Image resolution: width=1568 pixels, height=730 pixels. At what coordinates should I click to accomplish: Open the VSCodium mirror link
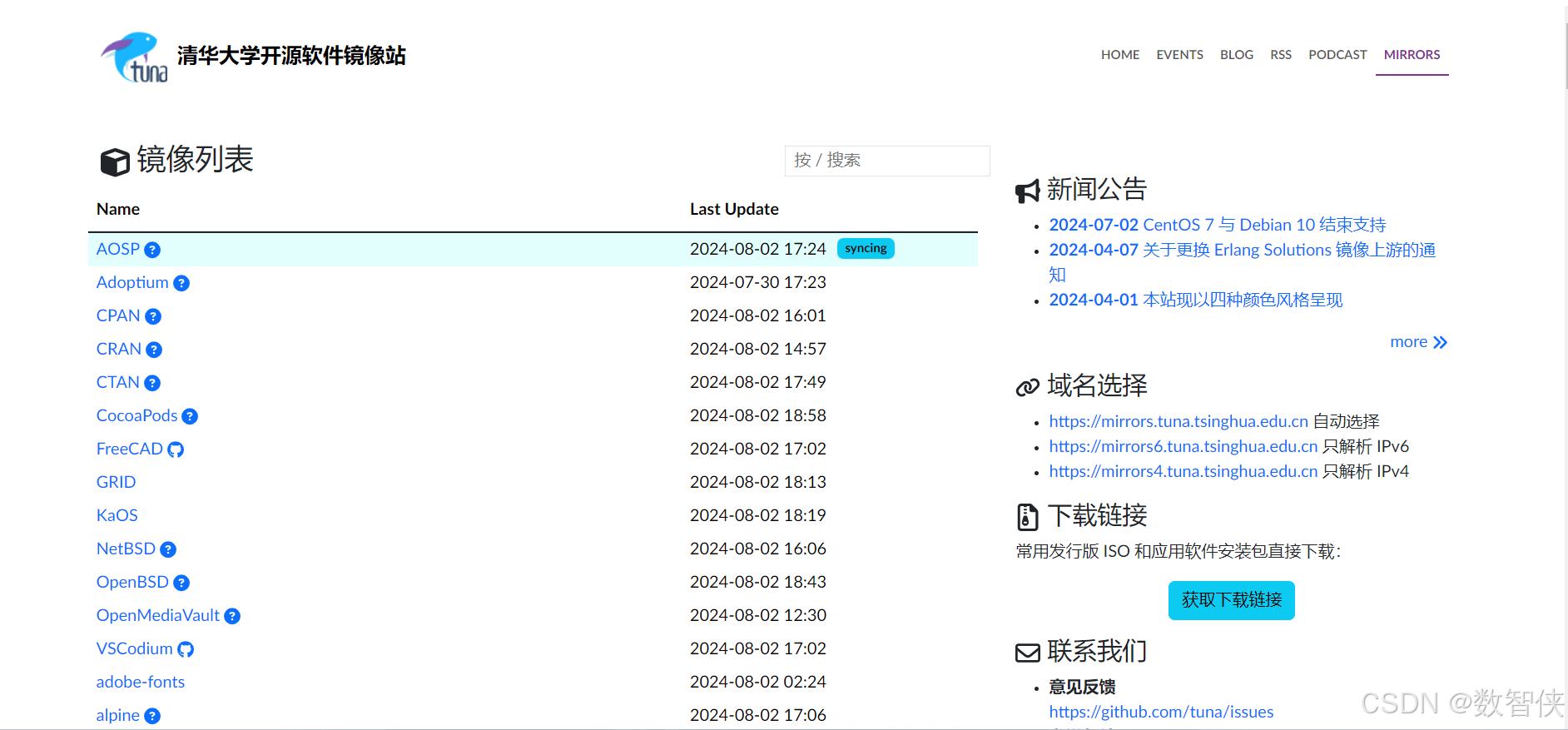click(135, 648)
